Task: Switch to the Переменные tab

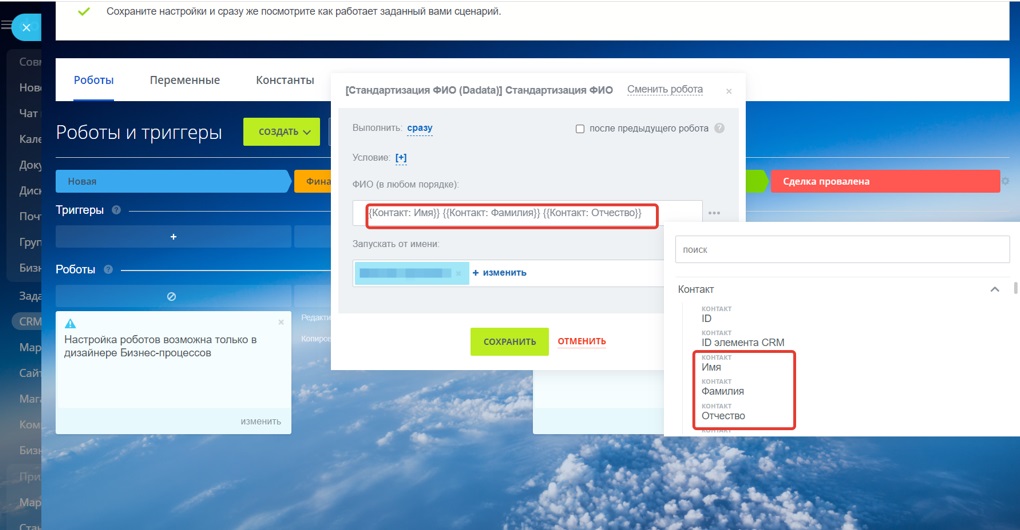Action: pyautogui.click(x=185, y=80)
